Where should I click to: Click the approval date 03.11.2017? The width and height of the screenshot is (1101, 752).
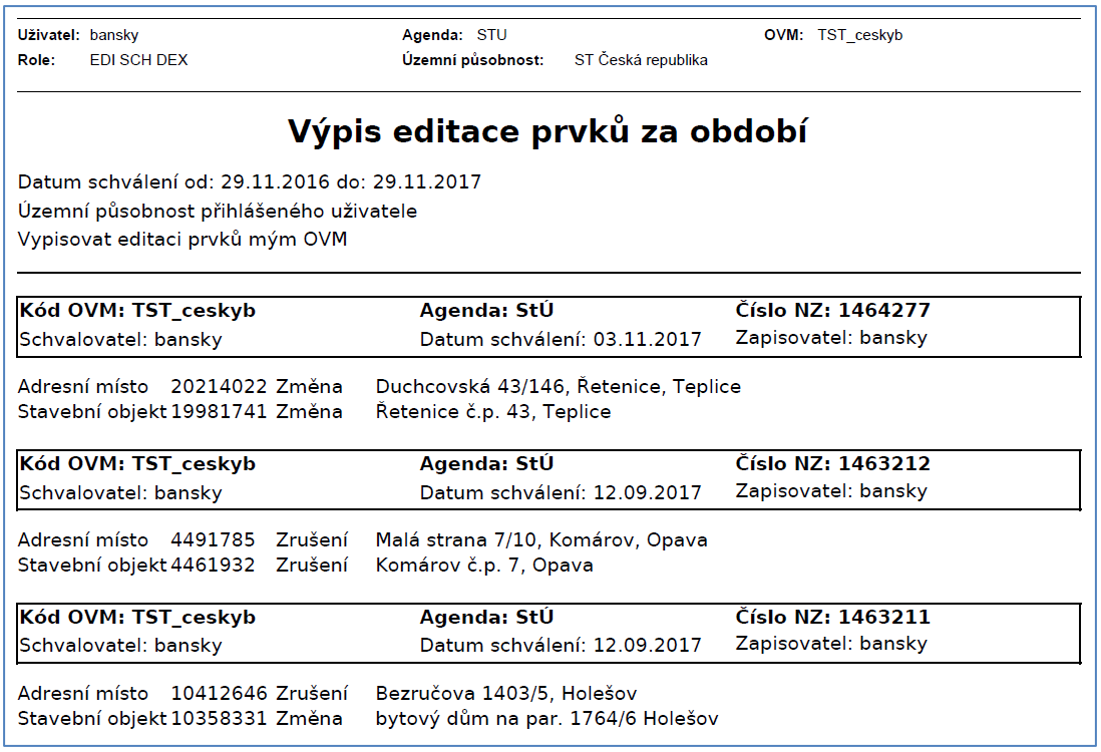click(x=646, y=340)
